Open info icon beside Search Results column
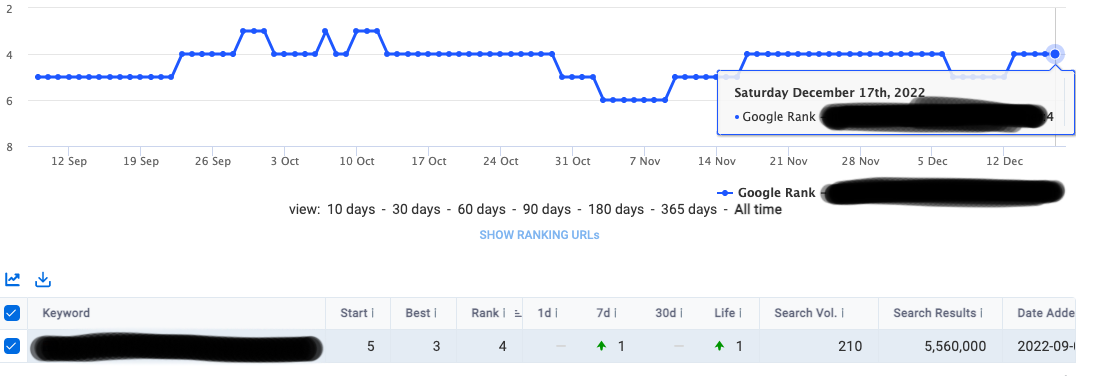Image resolution: width=1108 pixels, height=376 pixels. 982,313
